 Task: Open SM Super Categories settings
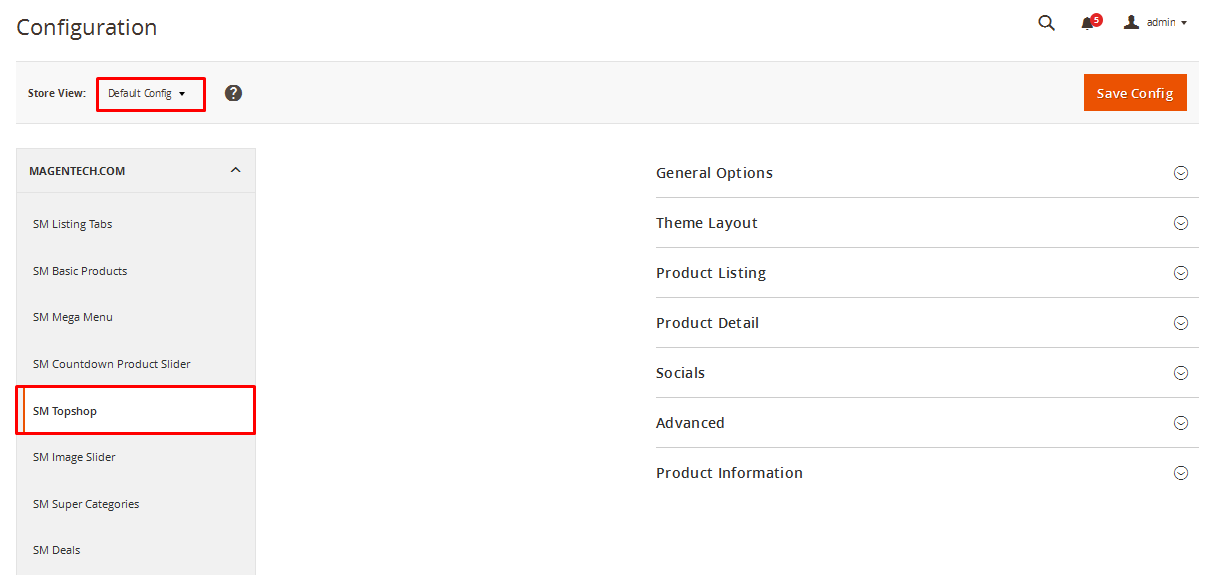136,504
